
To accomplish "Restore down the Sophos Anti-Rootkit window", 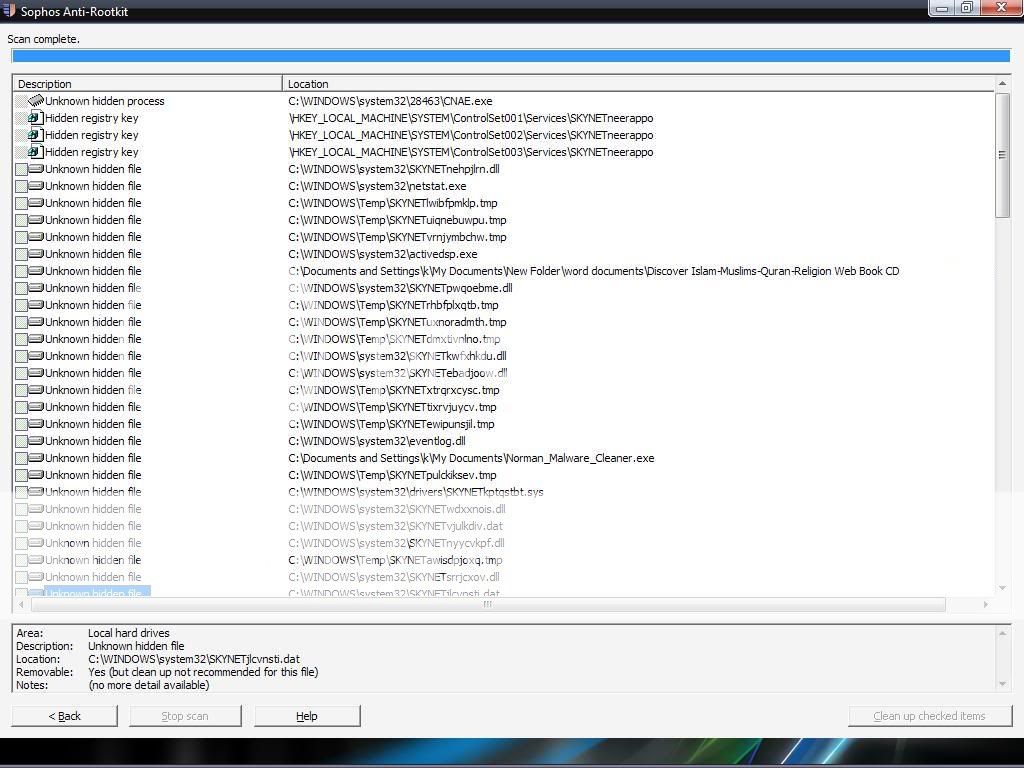I will [967, 8].
